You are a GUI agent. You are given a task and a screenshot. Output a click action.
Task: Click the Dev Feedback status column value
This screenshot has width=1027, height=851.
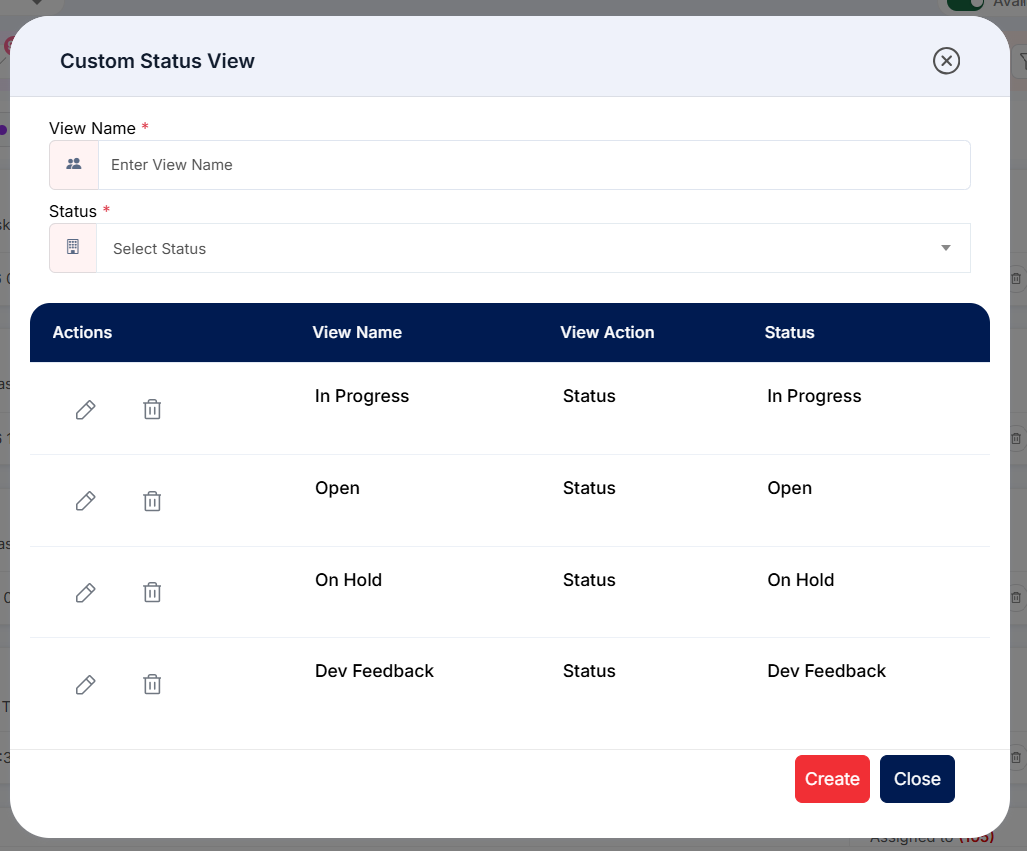click(x=827, y=671)
